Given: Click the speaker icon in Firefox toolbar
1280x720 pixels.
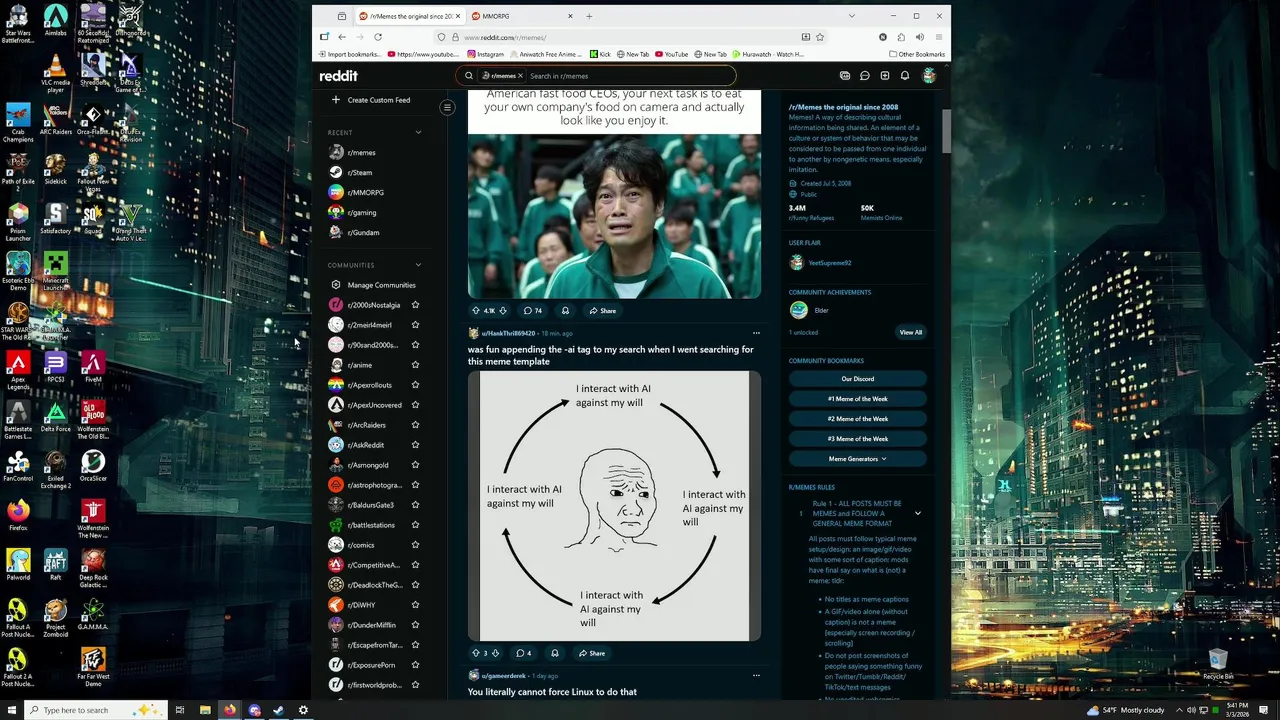Looking at the screenshot, I should (919, 37).
